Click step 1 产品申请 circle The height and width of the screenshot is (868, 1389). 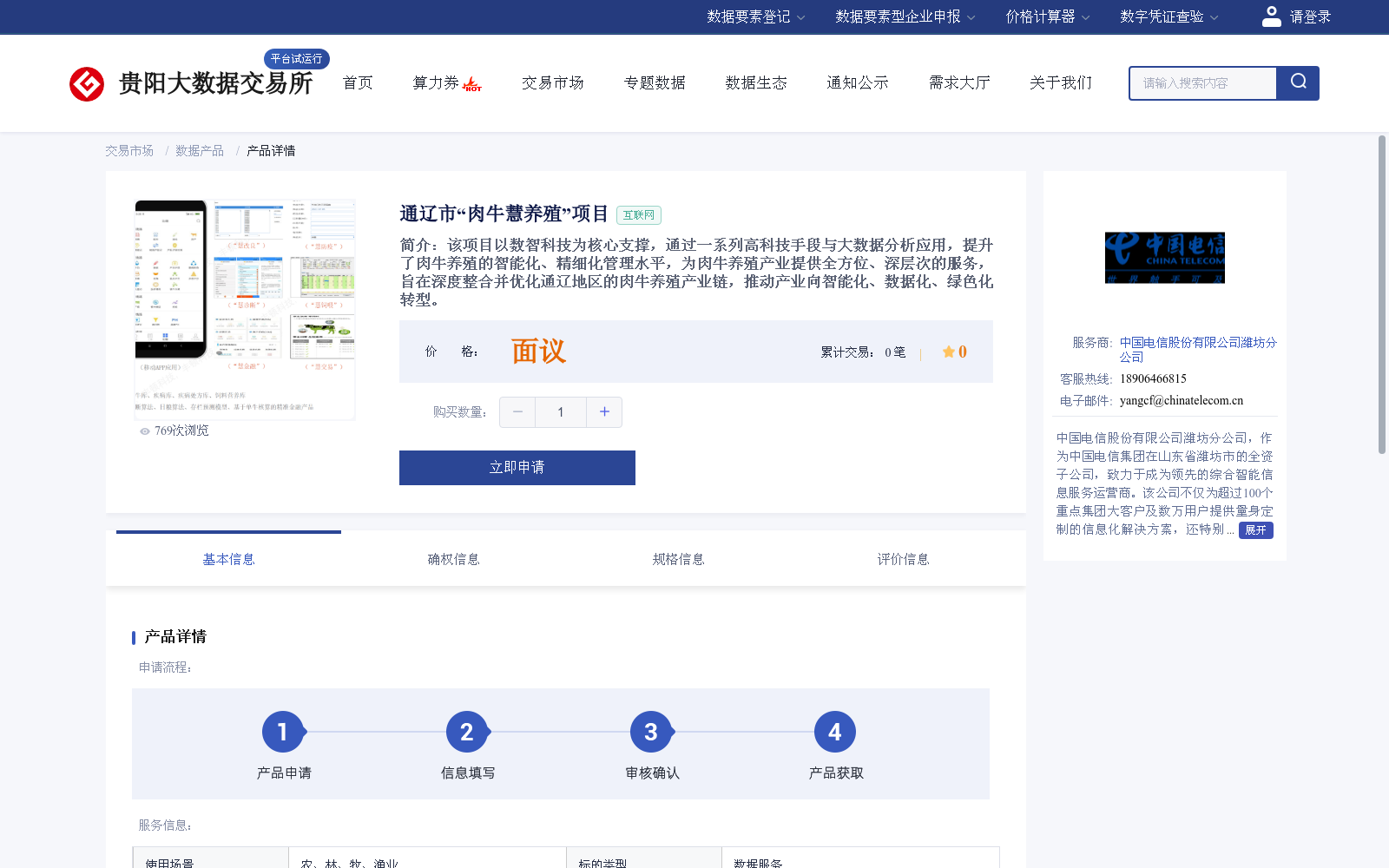(283, 732)
